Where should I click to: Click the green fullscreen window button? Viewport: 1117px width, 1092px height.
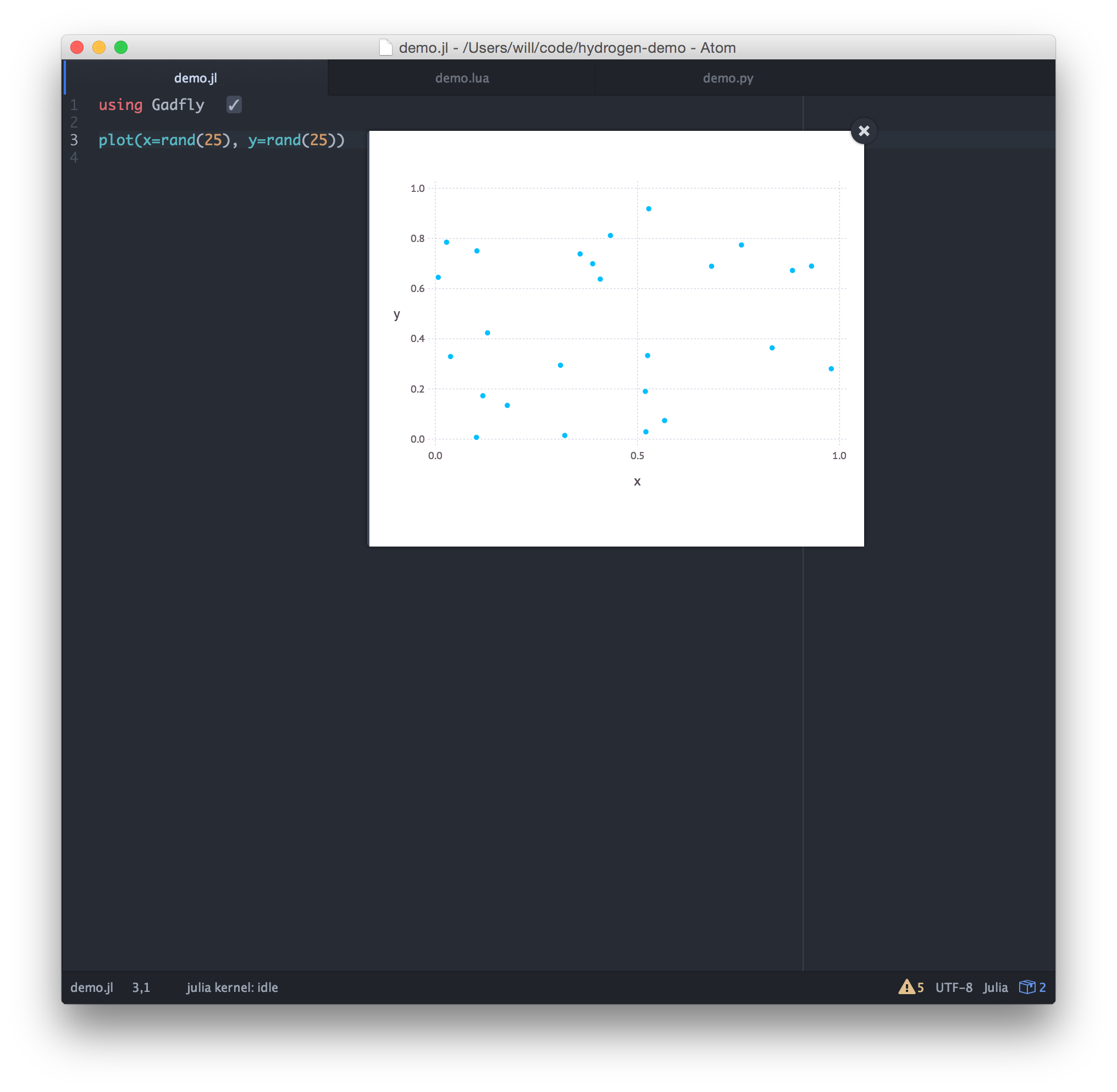pyautogui.click(x=121, y=48)
